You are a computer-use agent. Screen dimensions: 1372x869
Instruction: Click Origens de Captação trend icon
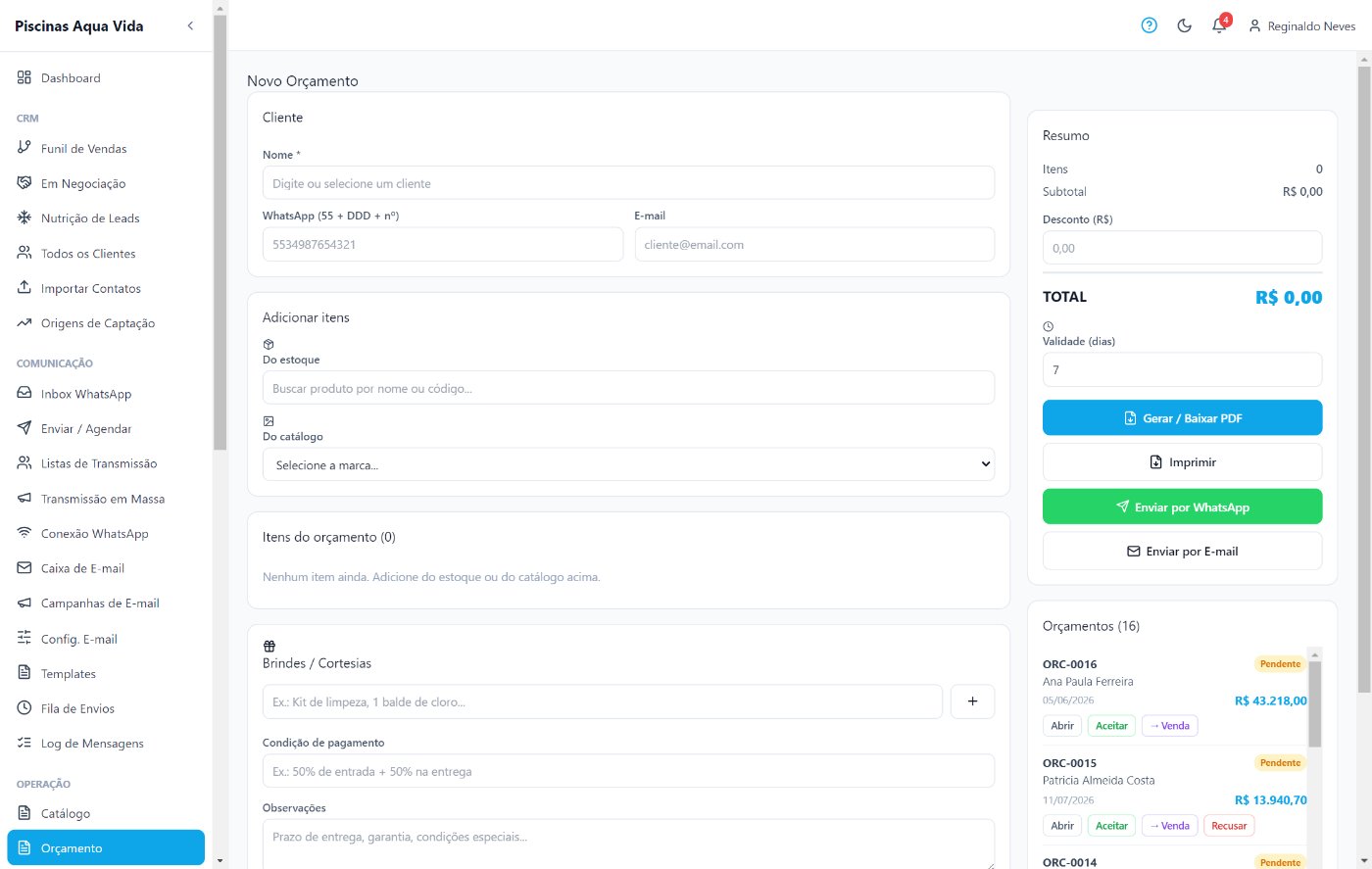tap(24, 323)
